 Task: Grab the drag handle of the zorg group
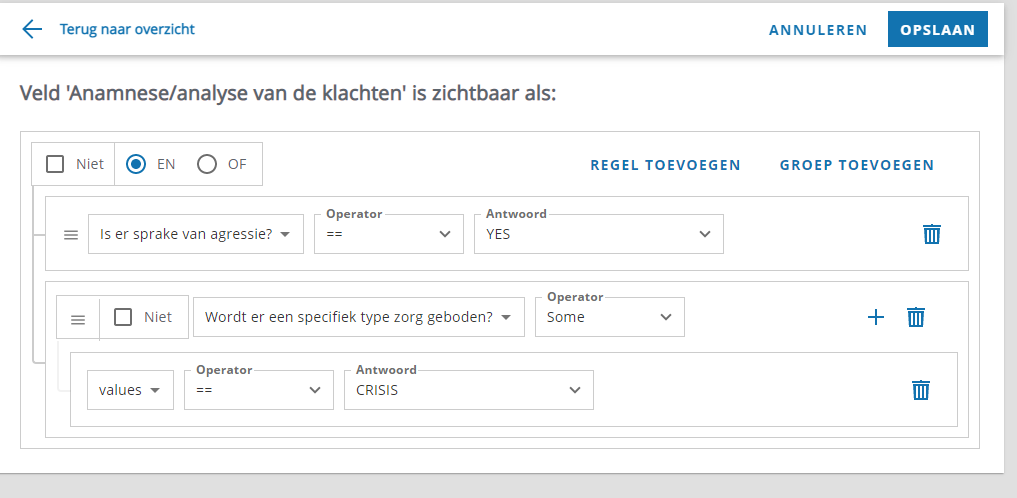tap(78, 319)
